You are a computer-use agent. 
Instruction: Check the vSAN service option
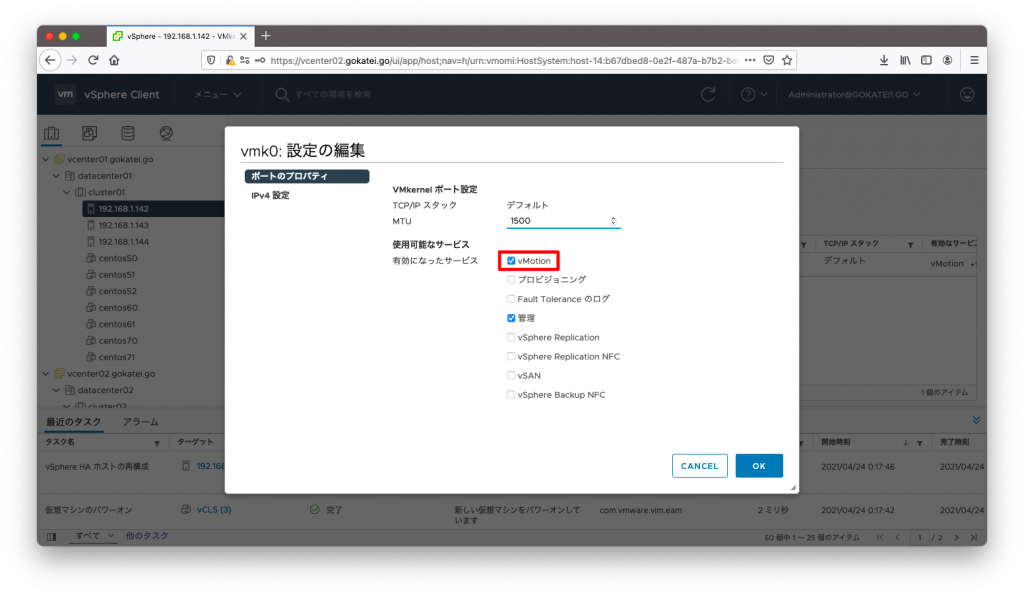point(510,375)
